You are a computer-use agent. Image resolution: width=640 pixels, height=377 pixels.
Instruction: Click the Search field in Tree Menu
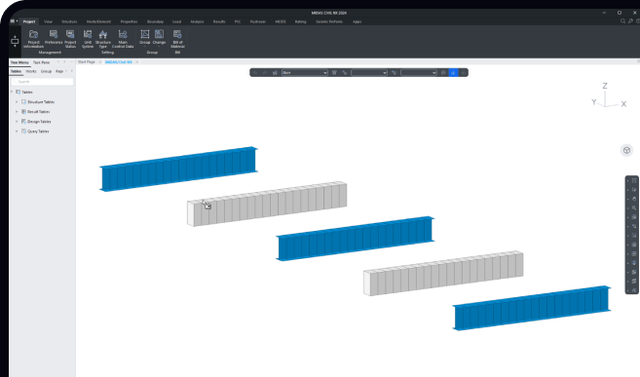(x=42, y=82)
